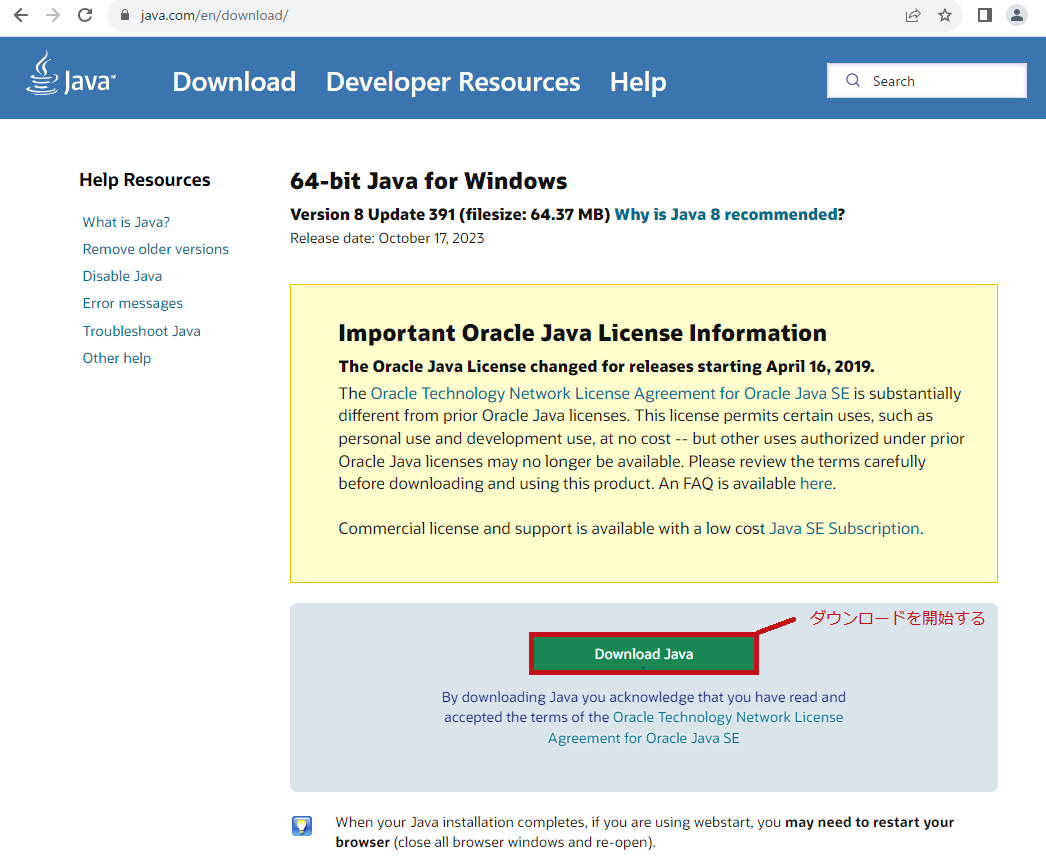Click 'Why is Java 8 recommended' link
Screen dimensions: 1046x861
coord(726,214)
